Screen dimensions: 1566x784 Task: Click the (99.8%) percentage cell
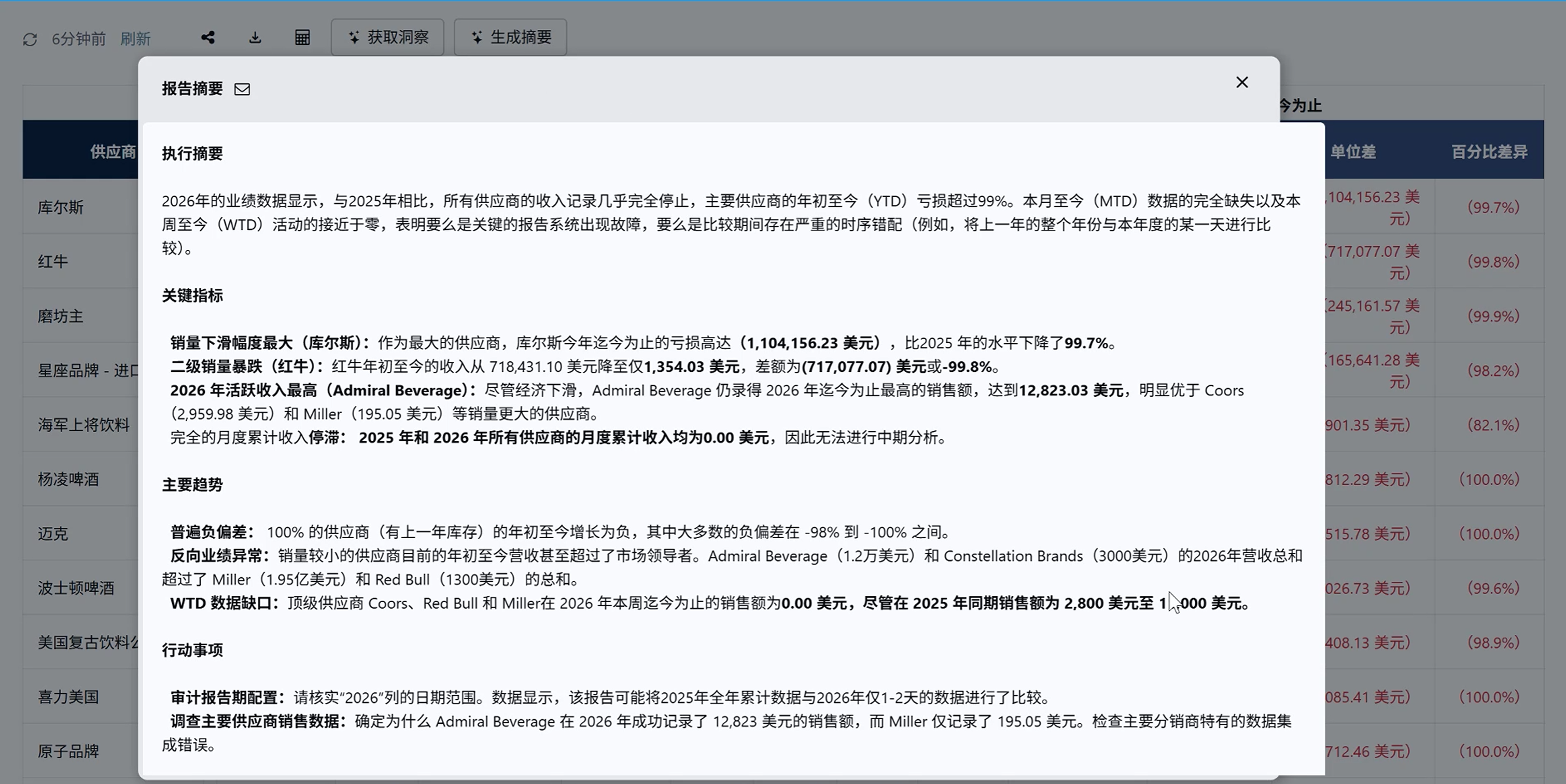pyautogui.click(x=1493, y=261)
